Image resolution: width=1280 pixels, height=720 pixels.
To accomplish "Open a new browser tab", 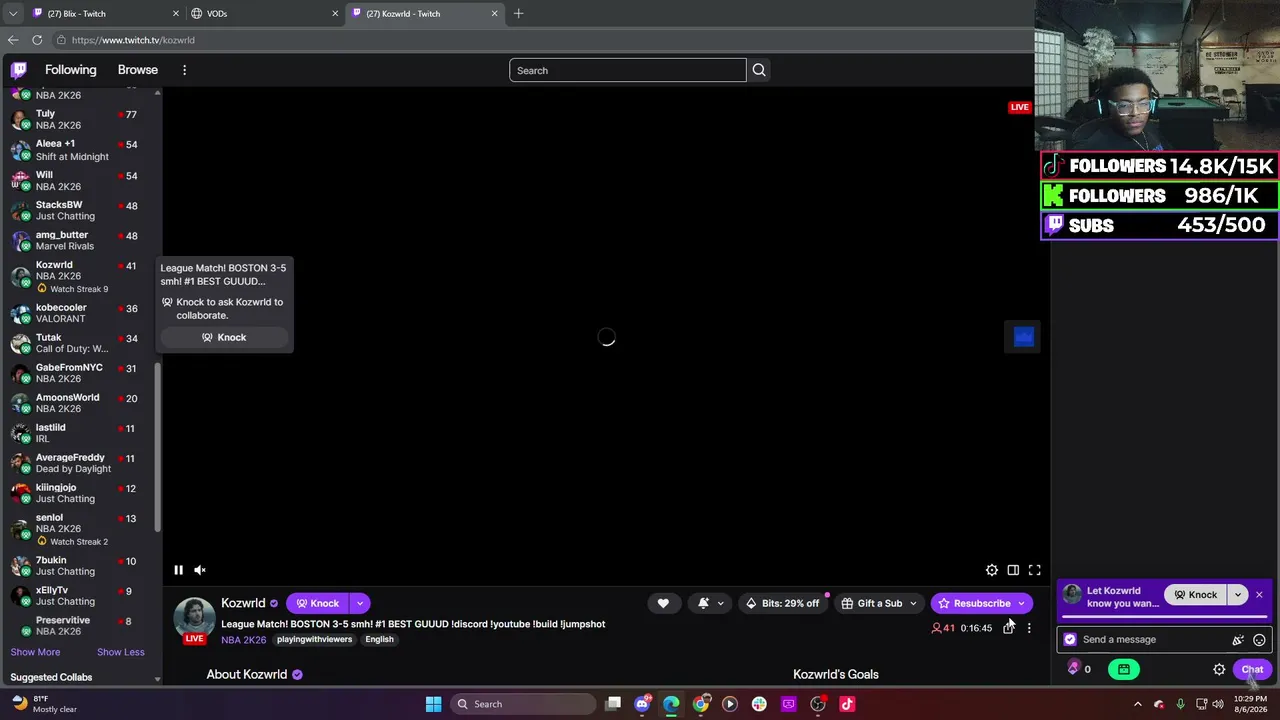I will (x=518, y=14).
